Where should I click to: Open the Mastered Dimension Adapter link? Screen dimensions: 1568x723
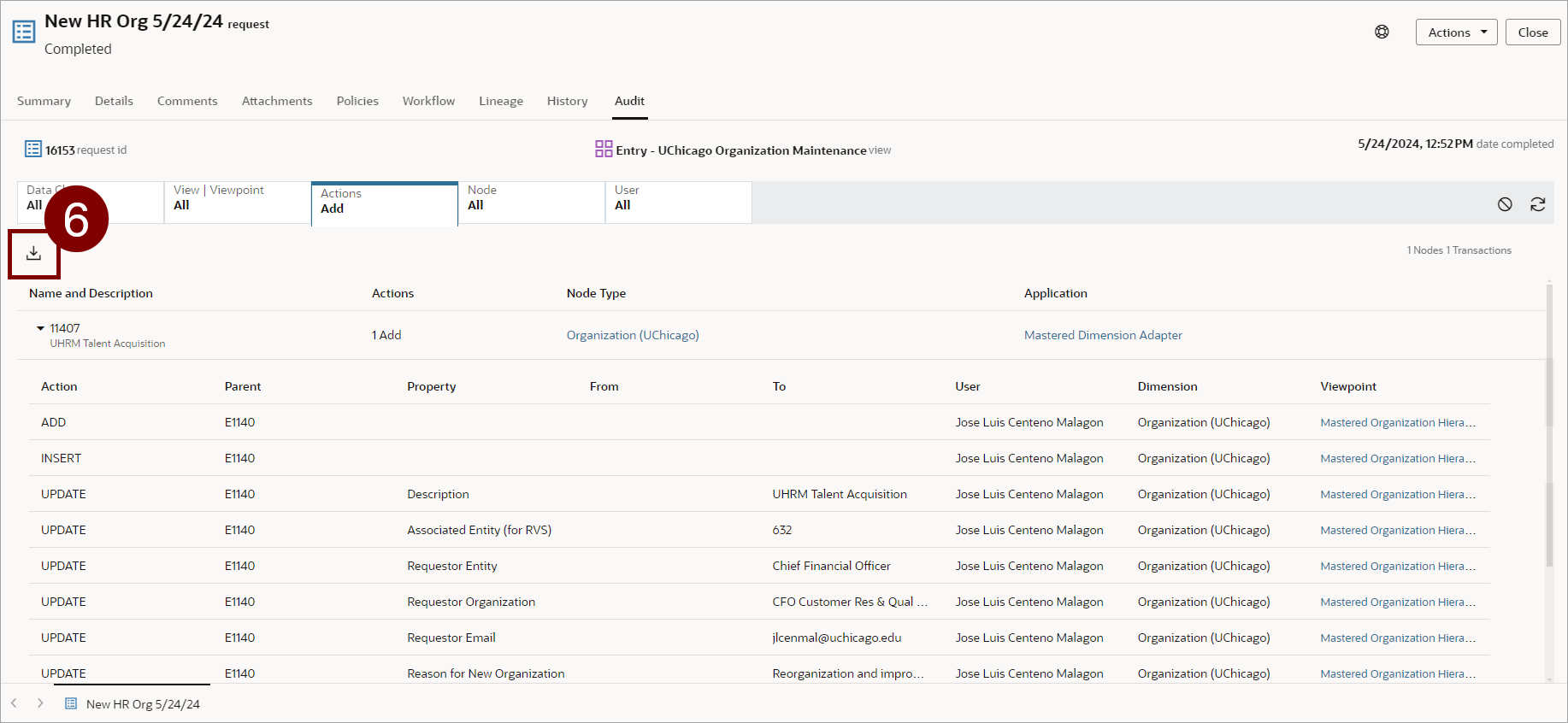coord(1103,335)
